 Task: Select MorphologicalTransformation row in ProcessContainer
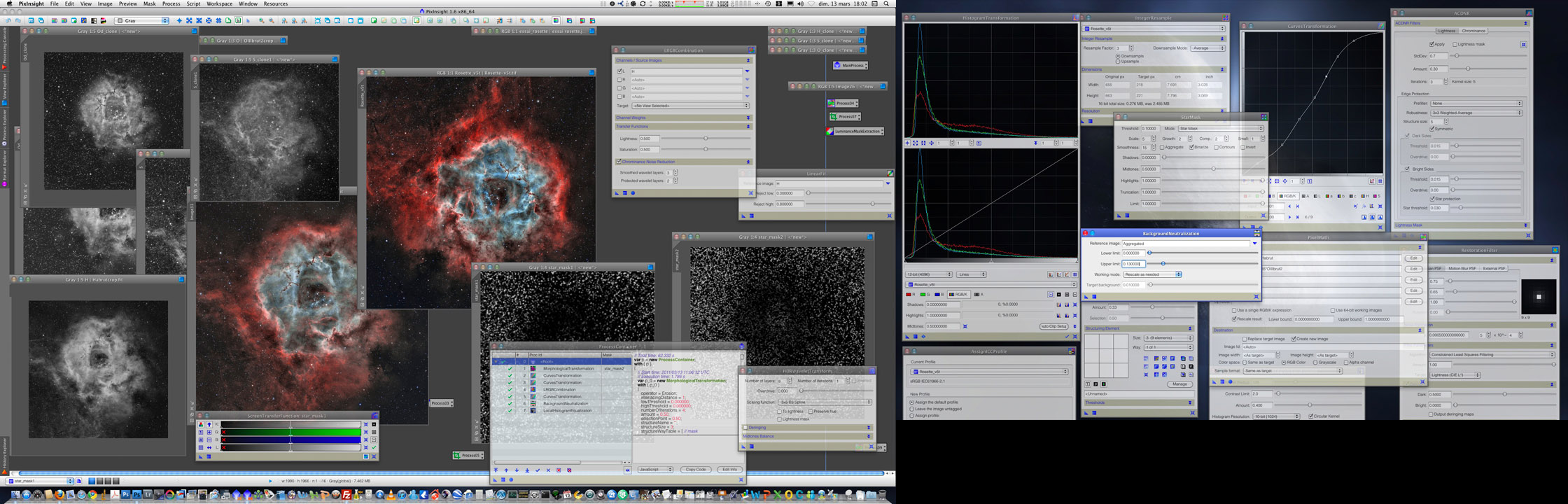[x=562, y=368]
